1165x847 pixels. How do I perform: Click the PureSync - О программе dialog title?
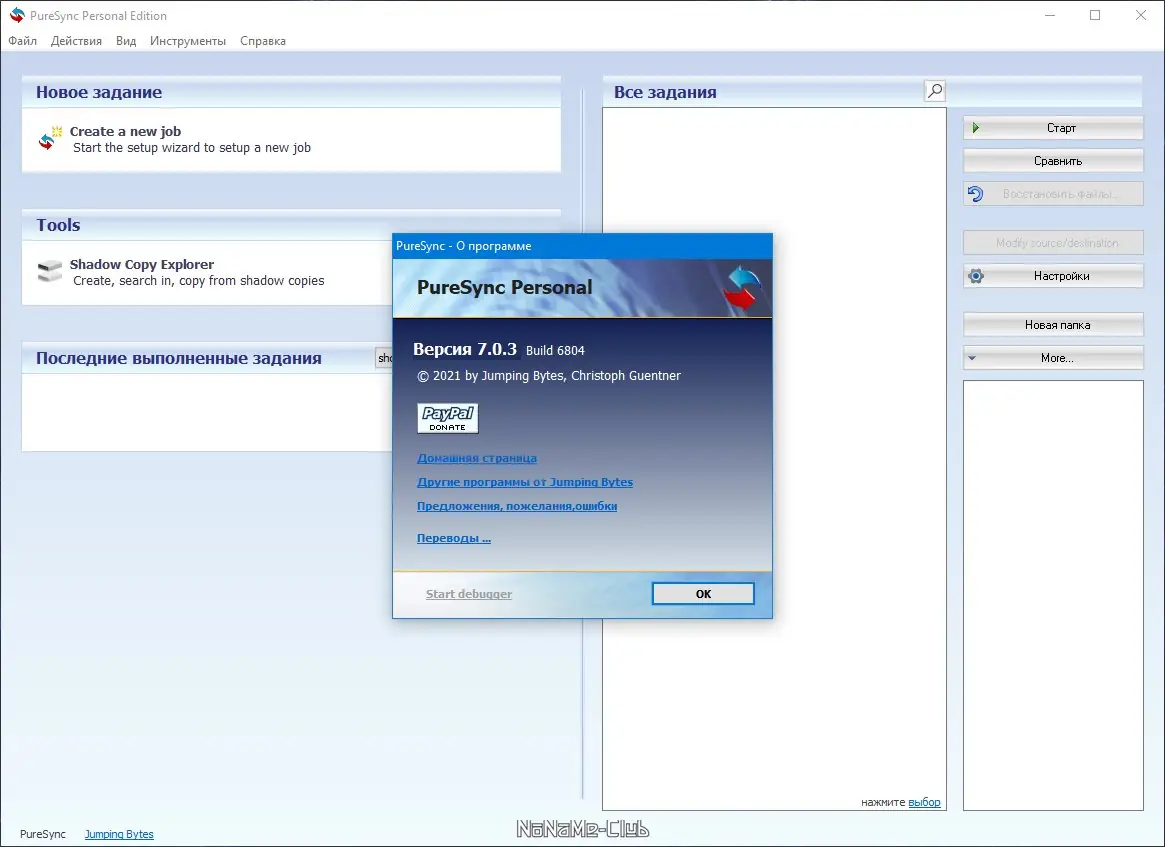click(x=464, y=246)
